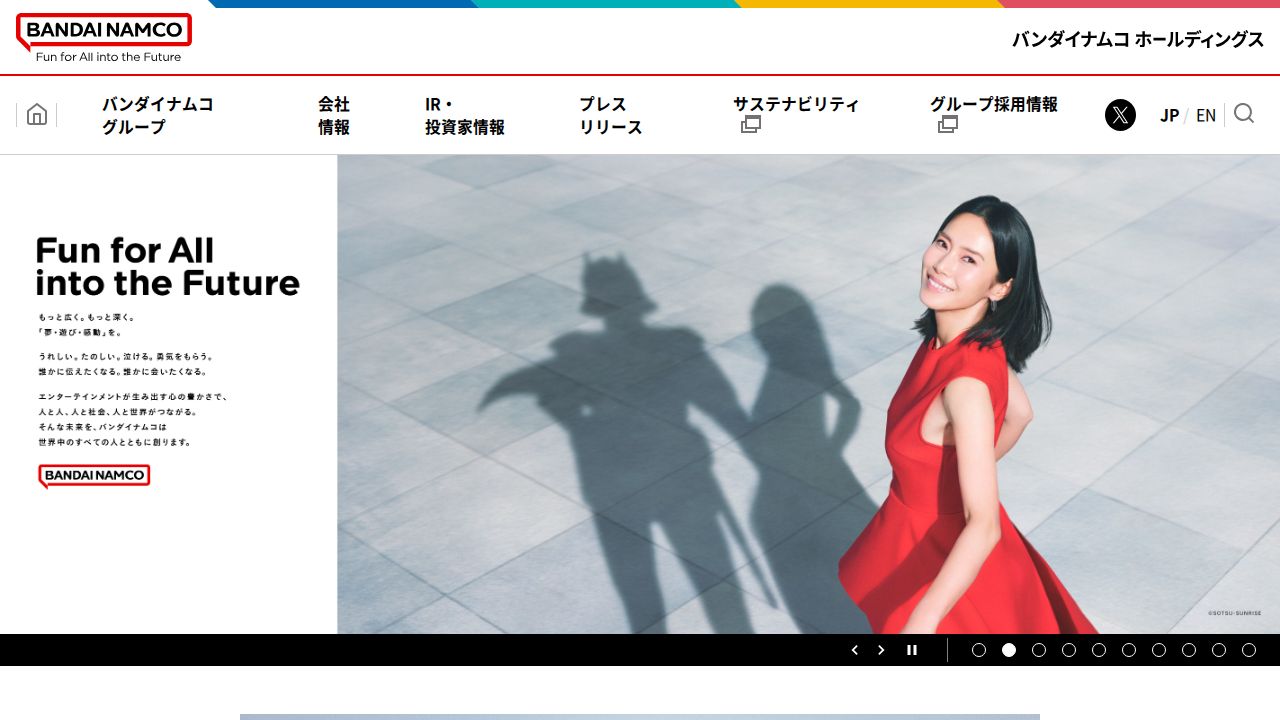Select second (active) slide indicator dot
The width and height of the screenshot is (1280, 720).
click(x=1009, y=650)
